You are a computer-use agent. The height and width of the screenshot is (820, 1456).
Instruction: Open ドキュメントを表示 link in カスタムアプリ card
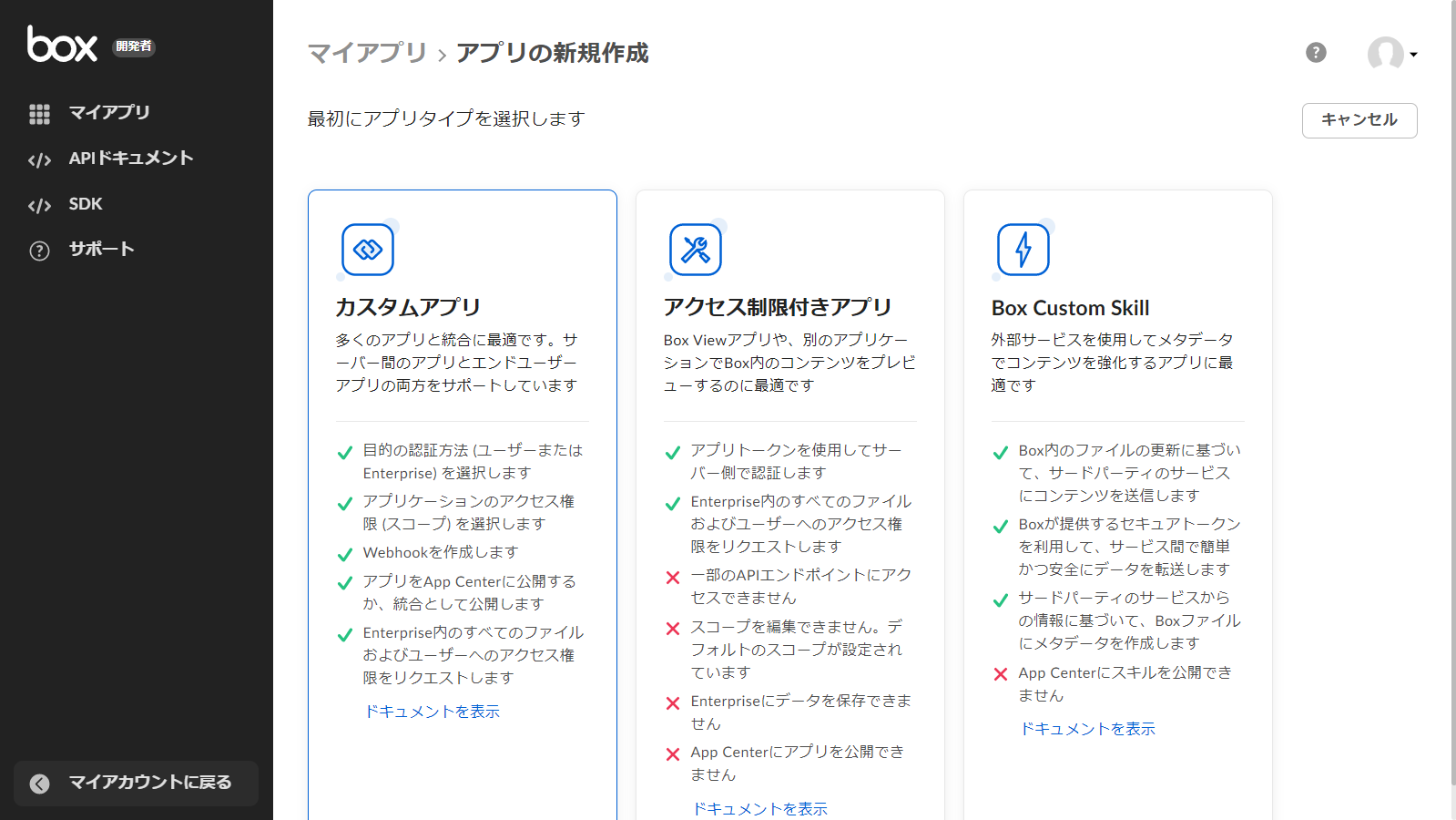432,712
